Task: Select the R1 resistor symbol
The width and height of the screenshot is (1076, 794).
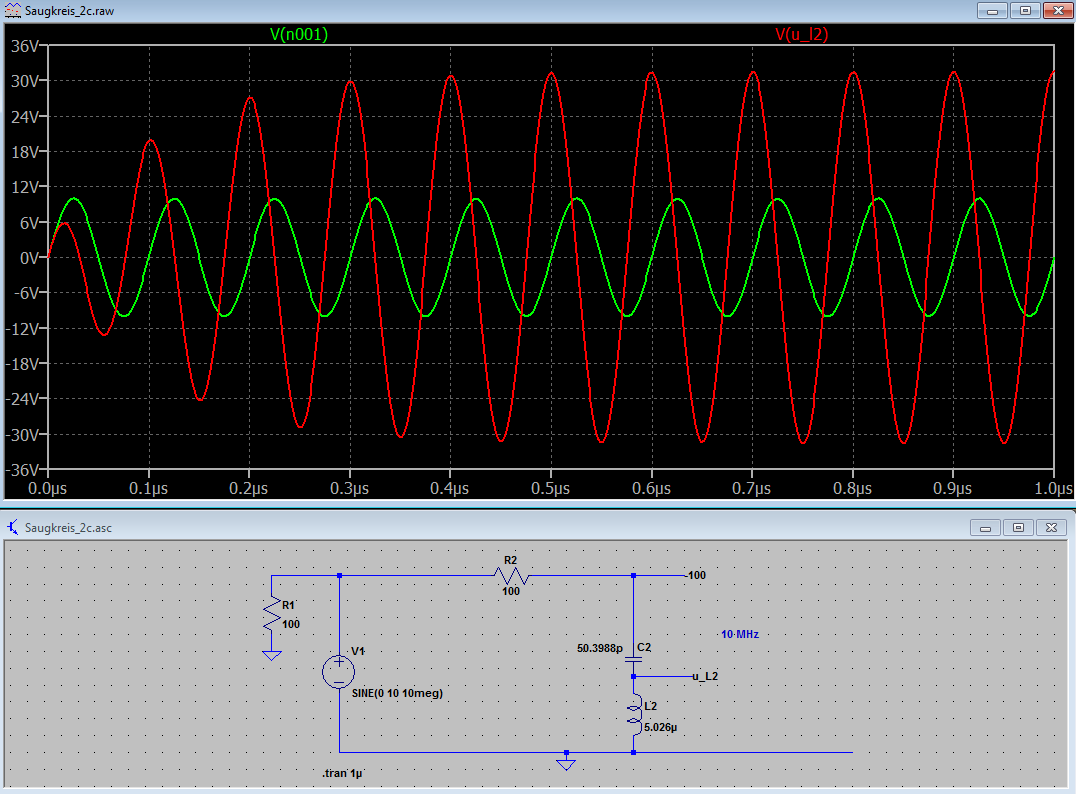Action: coord(272,613)
